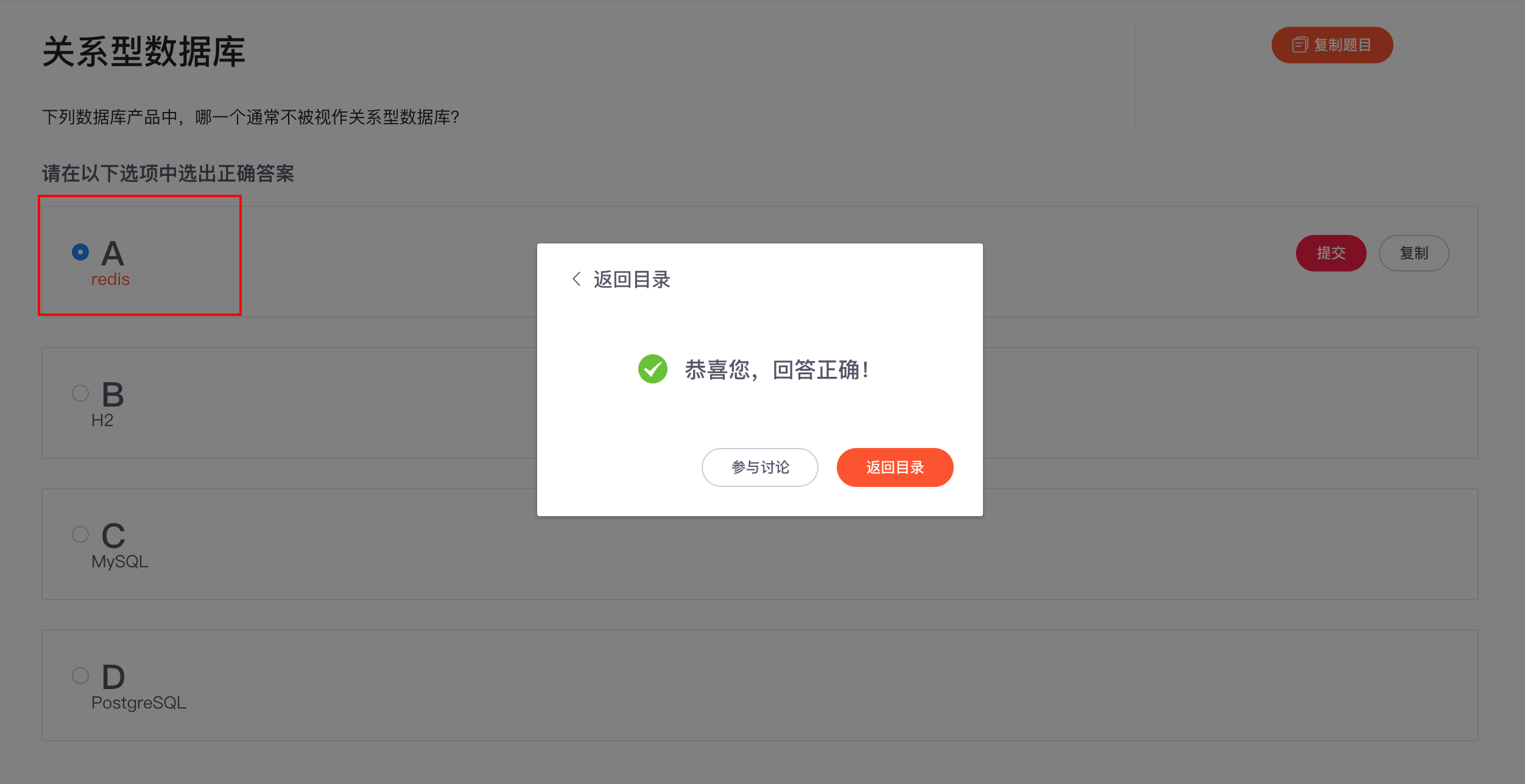Select radio option D PostgreSQL
Screen dimensions: 1525x784
(80, 676)
